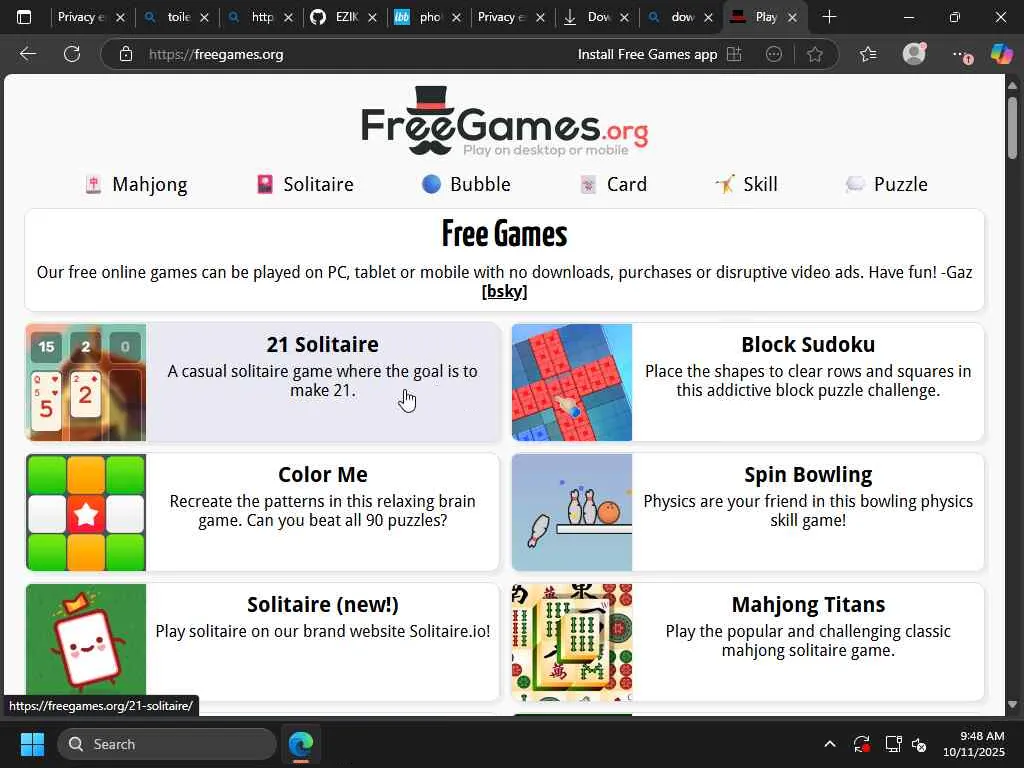The width and height of the screenshot is (1024, 768).
Task: Open the Solitaire category icon
Action: tap(264, 185)
